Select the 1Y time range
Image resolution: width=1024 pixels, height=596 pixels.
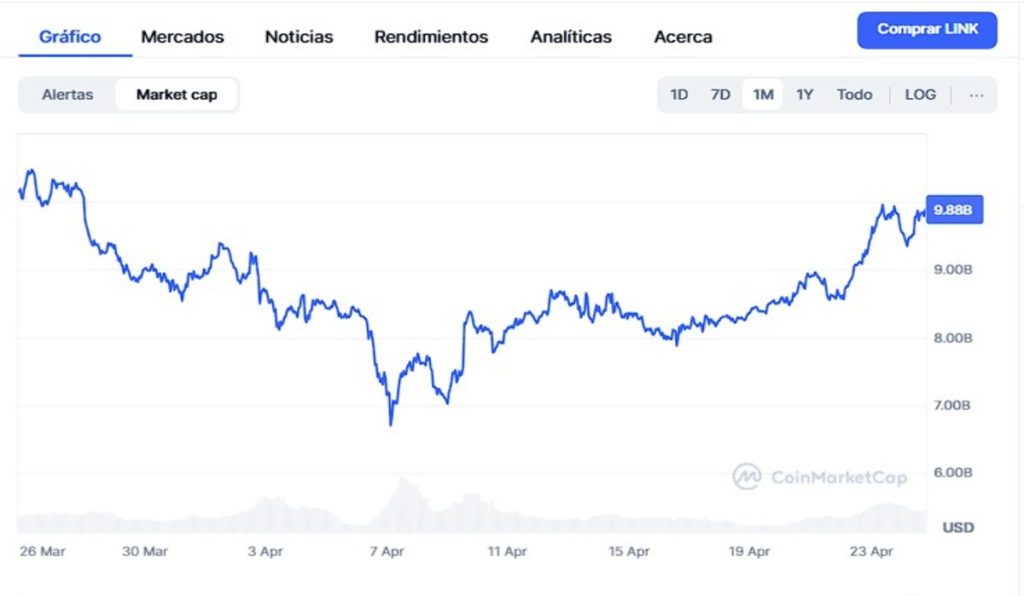point(805,94)
